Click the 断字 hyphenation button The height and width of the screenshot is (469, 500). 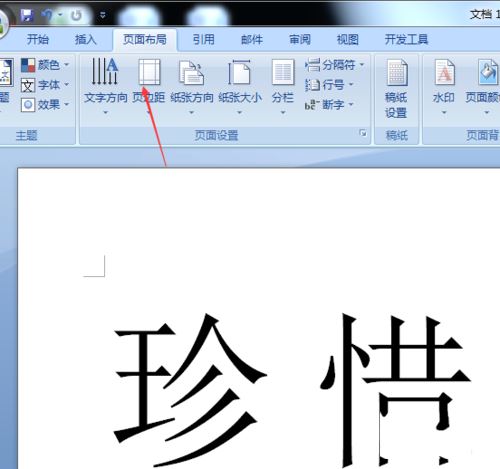pyautogui.click(x=329, y=105)
